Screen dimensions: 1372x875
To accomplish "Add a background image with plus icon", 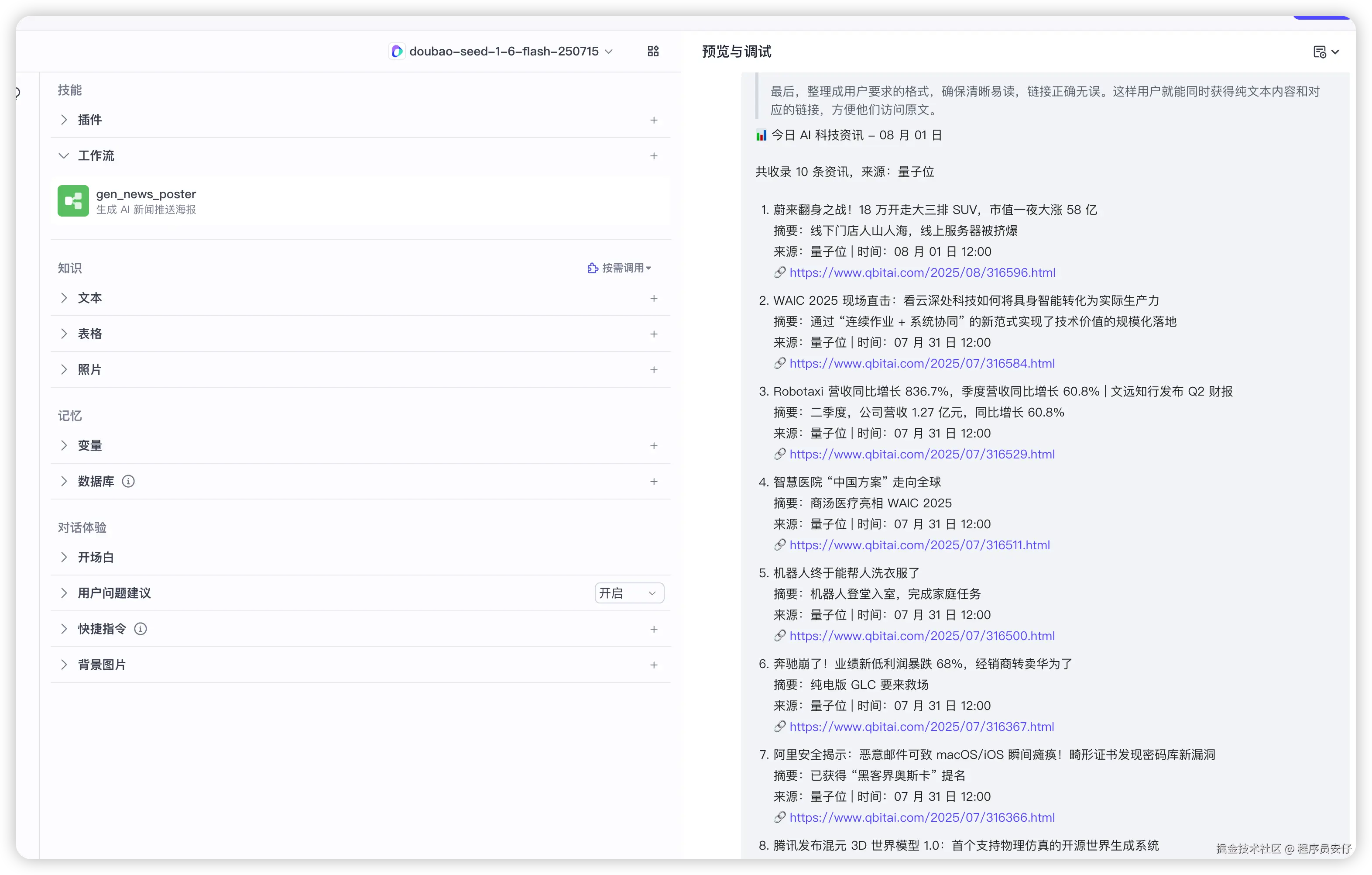I will pos(654,665).
